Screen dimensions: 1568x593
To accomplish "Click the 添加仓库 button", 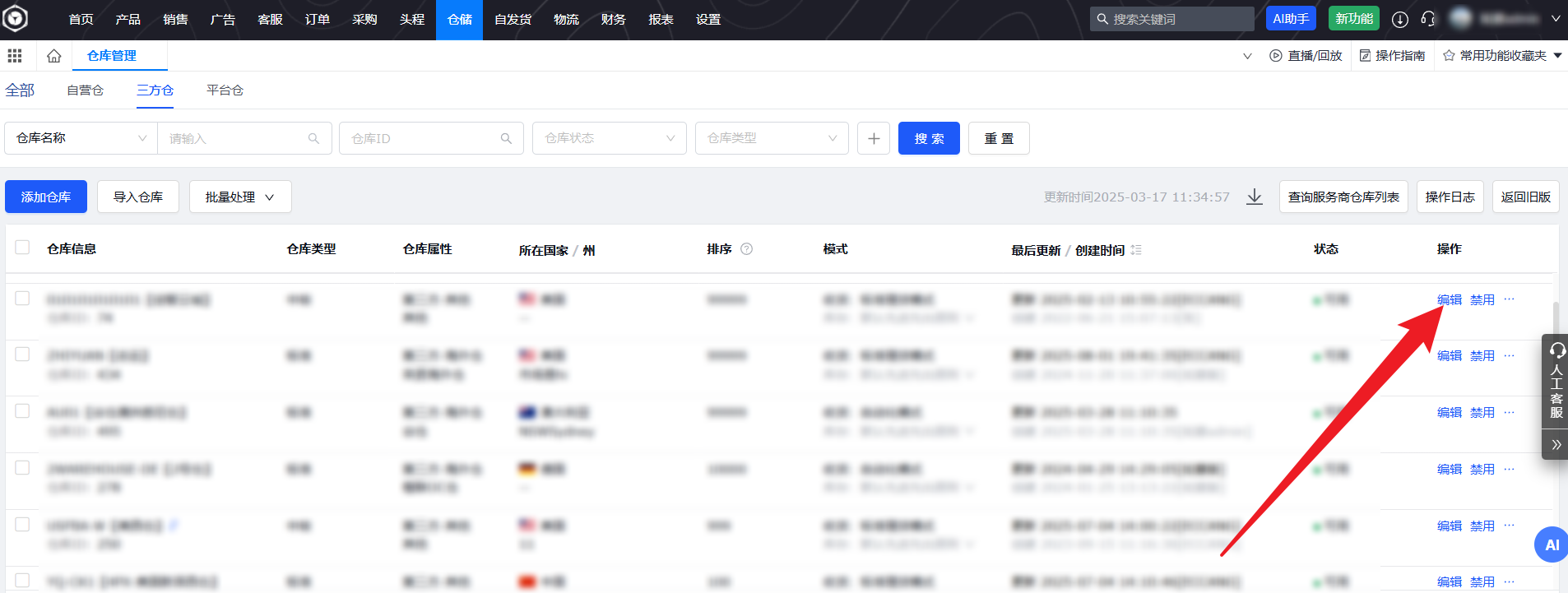I will click(46, 197).
